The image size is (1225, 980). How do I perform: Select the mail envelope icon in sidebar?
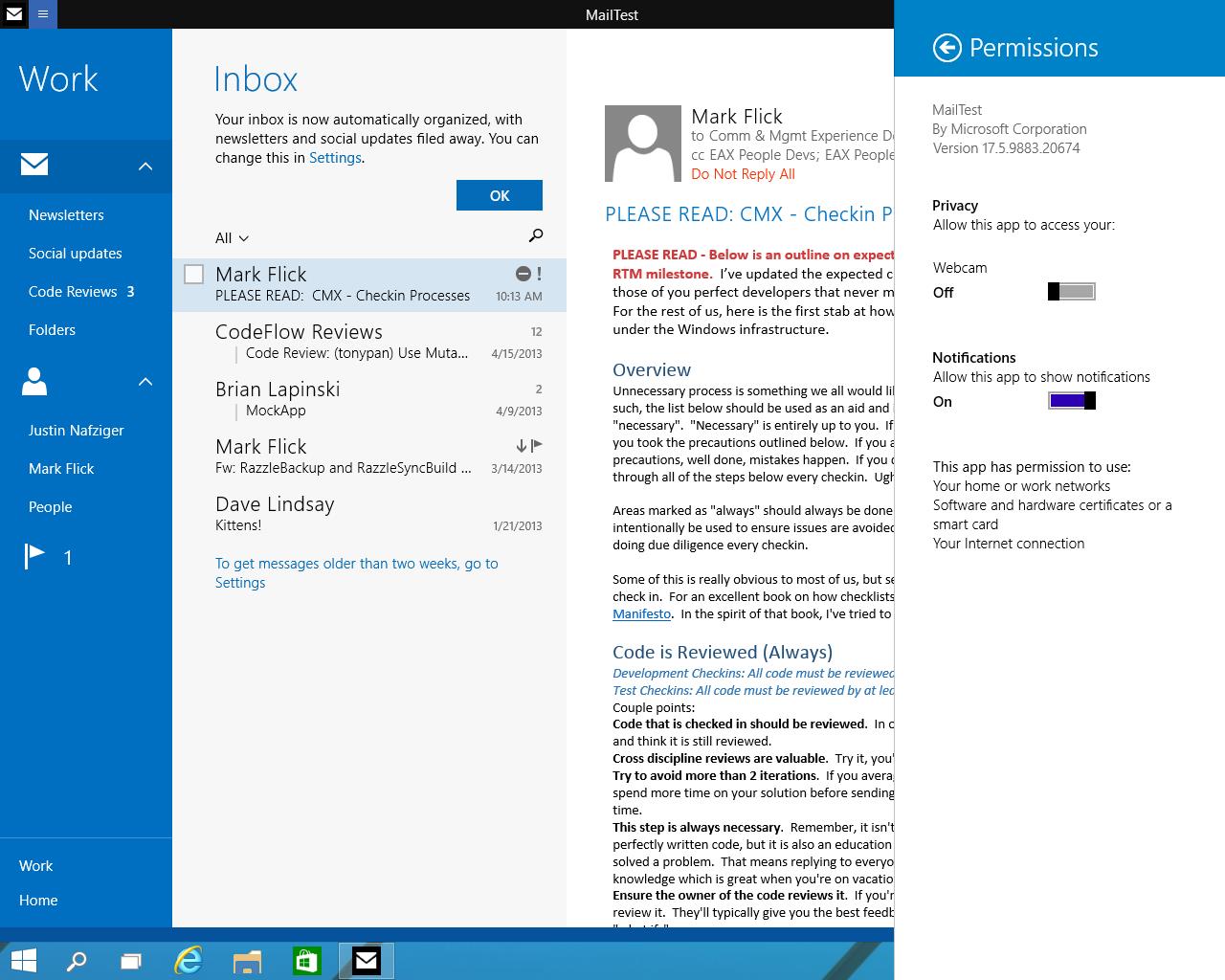pyautogui.click(x=34, y=165)
